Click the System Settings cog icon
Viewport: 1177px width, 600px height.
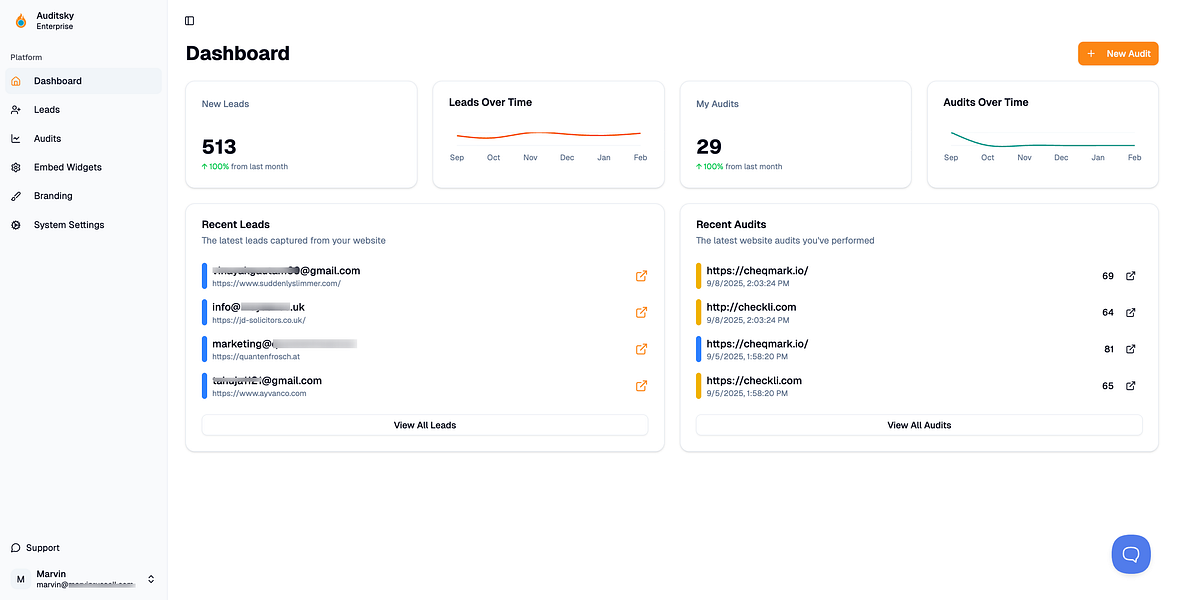(16, 225)
